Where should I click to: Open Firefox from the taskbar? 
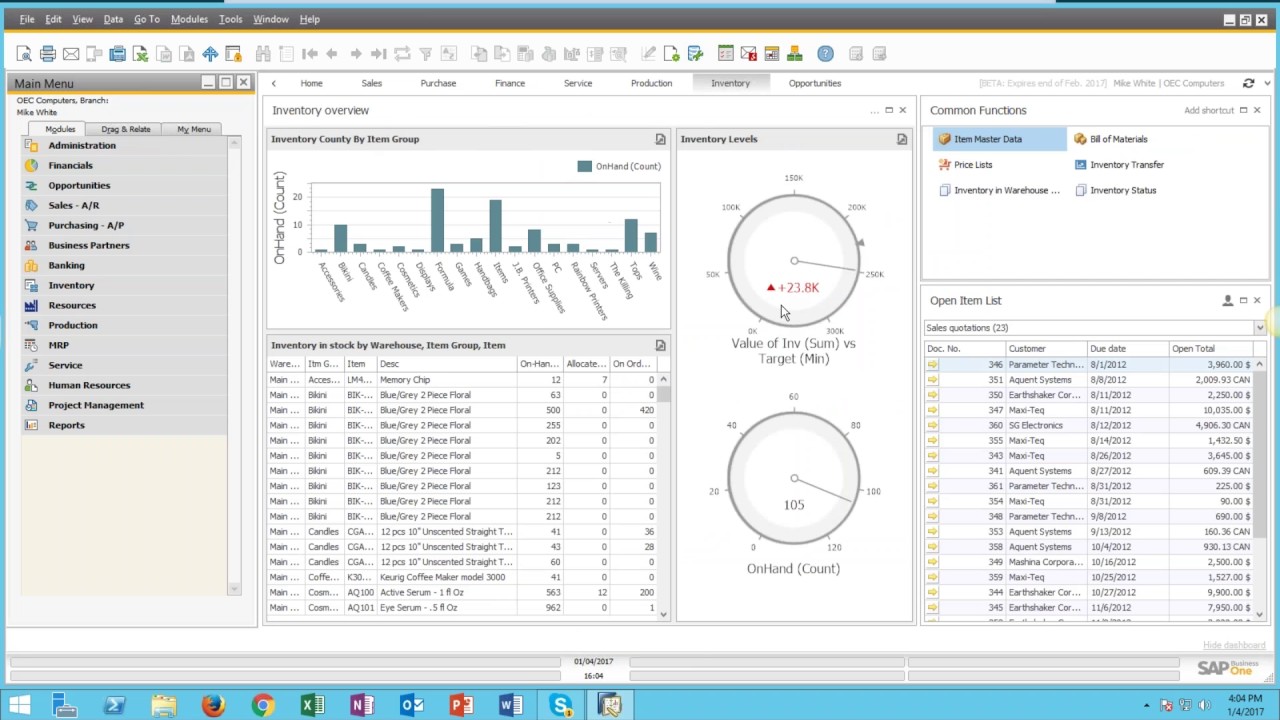coord(212,706)
